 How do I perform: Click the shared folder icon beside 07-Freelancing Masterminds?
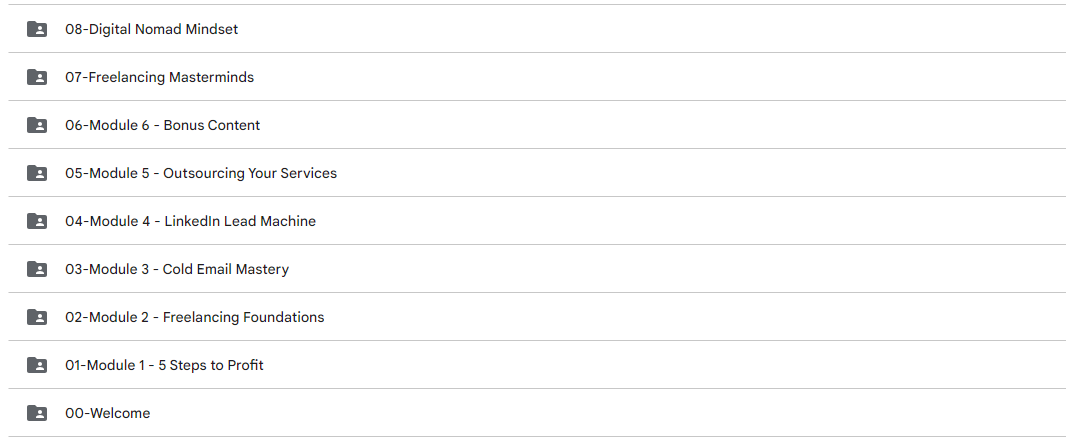tap(37, 77)
